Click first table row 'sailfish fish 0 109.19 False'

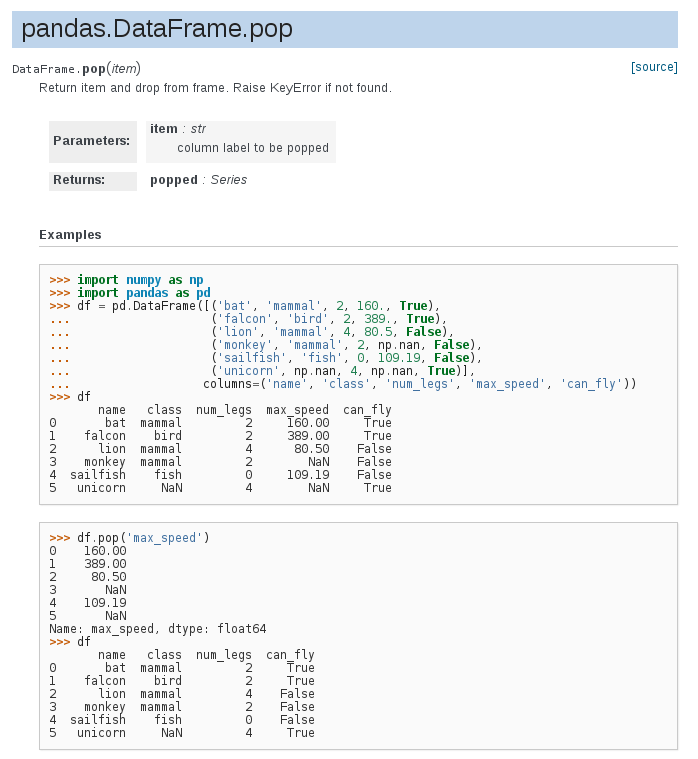tap(220, 475)
